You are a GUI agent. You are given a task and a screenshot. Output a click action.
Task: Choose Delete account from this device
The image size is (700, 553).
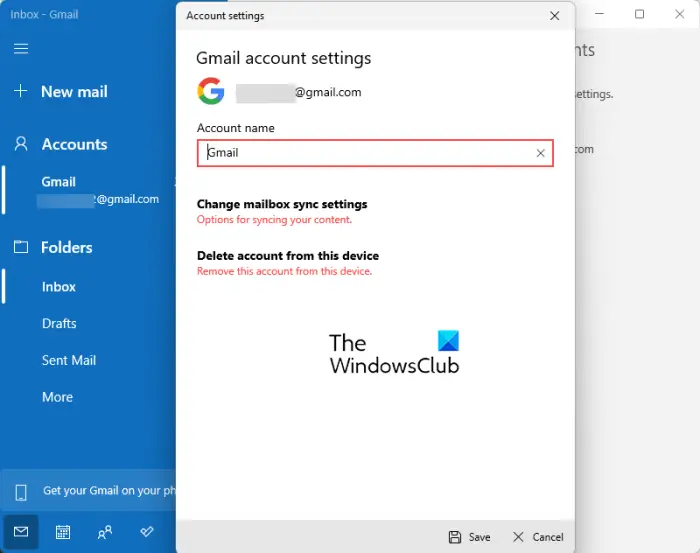[x=288, y=256]
